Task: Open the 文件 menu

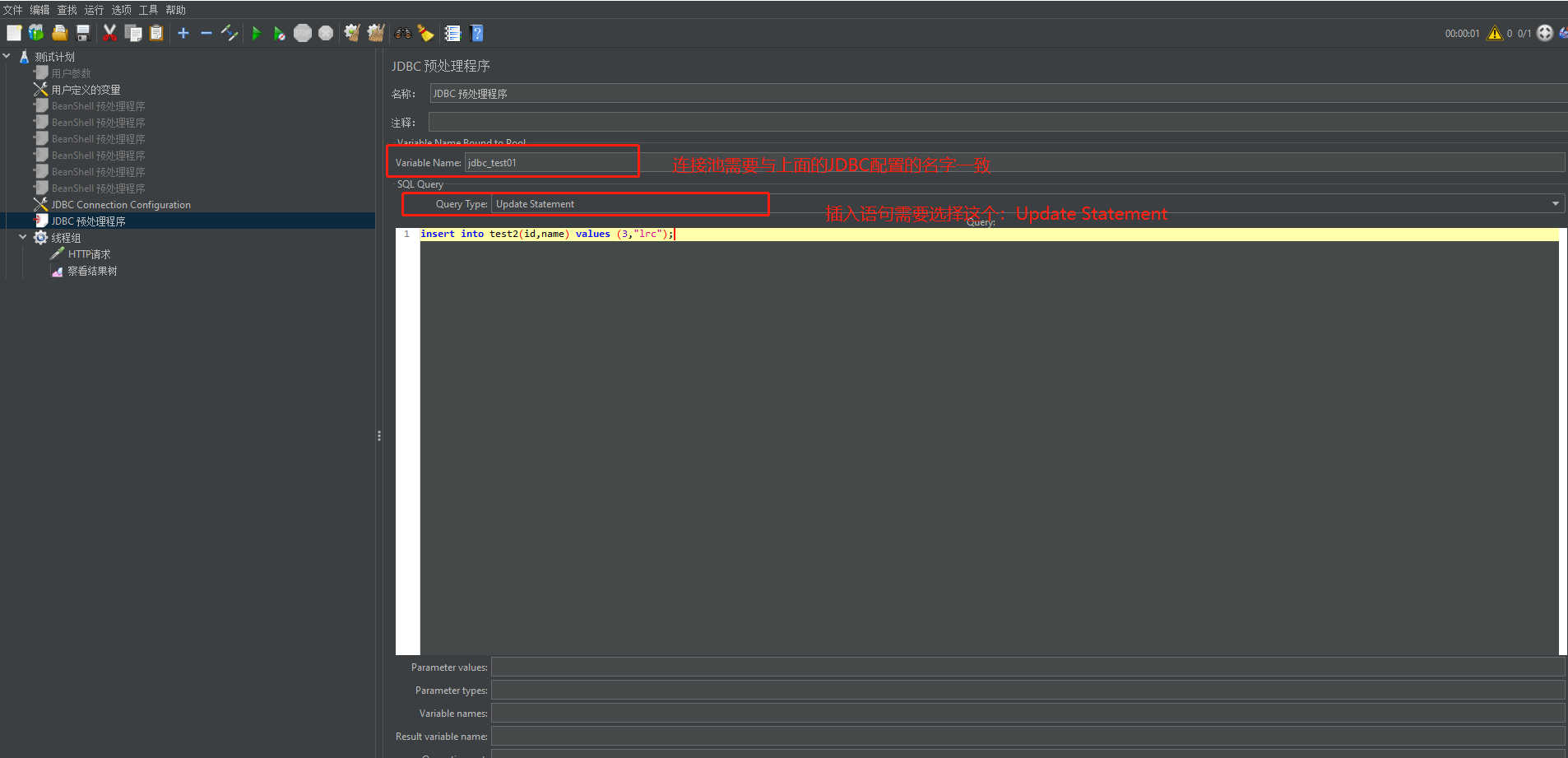Action: click(12, 10)
